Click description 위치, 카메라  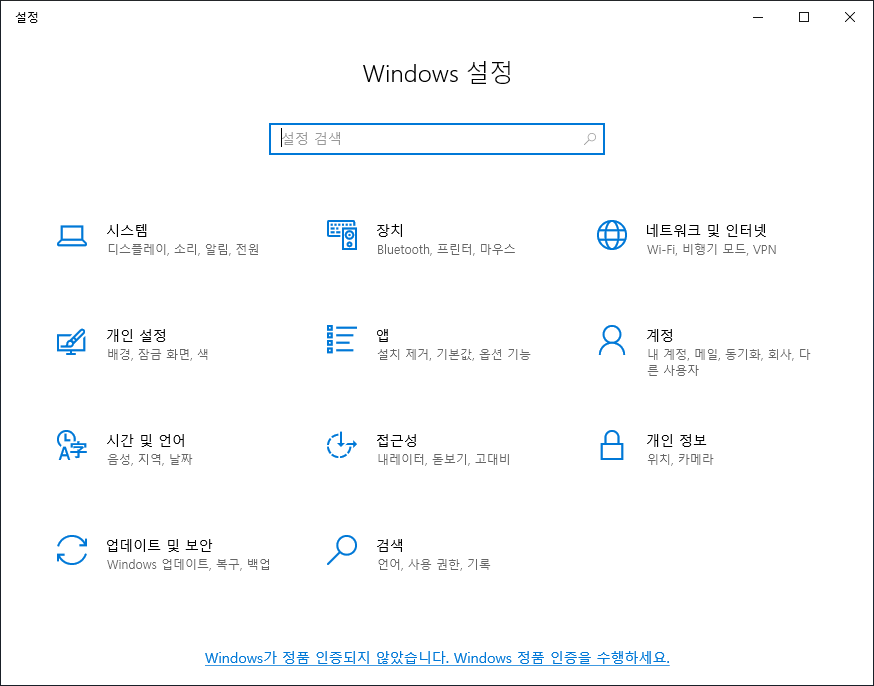click(x=680, y=459)
